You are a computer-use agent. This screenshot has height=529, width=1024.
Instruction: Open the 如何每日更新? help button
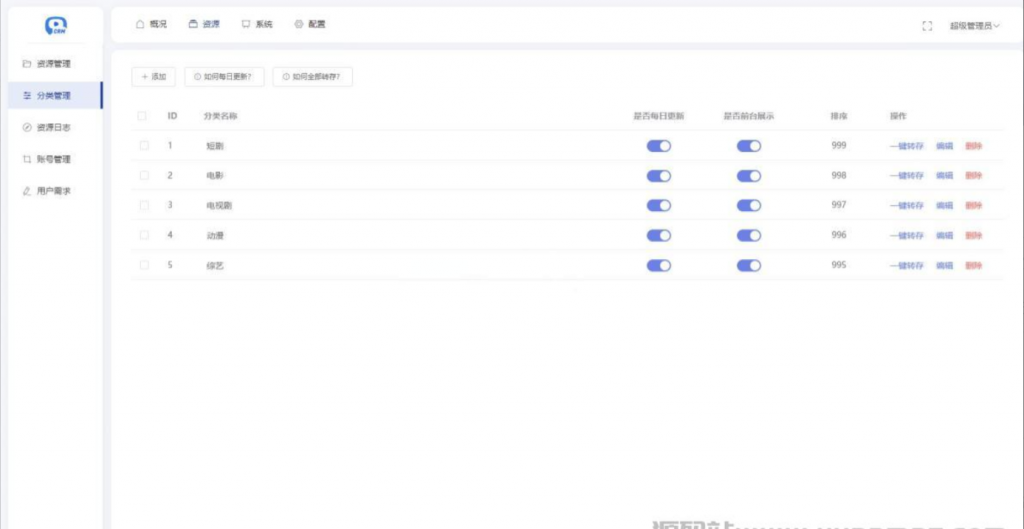(225, 77)
